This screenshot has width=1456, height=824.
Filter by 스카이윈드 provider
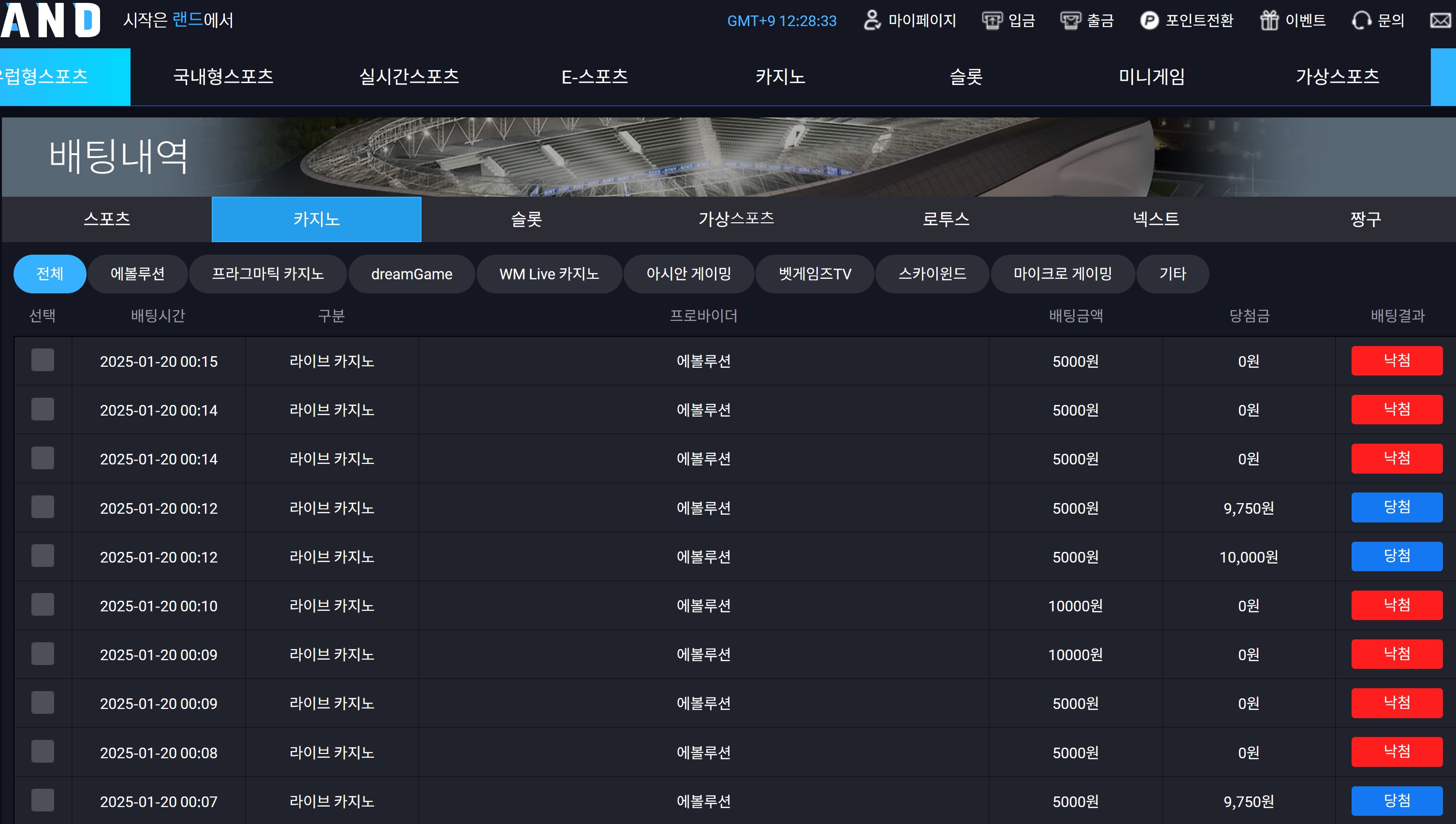pos(932,274)
